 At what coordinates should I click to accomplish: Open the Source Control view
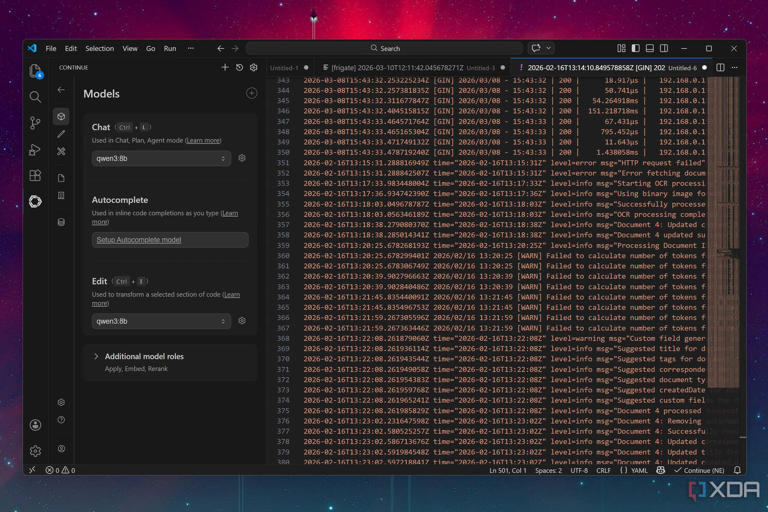point(35,123)
